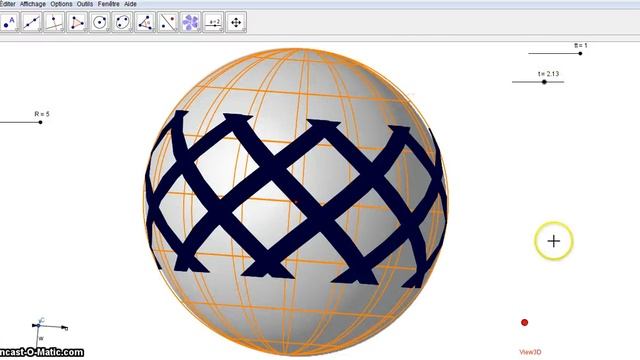
Task: Click the 't = 2.13' label
Action: (x=548, y=74)
